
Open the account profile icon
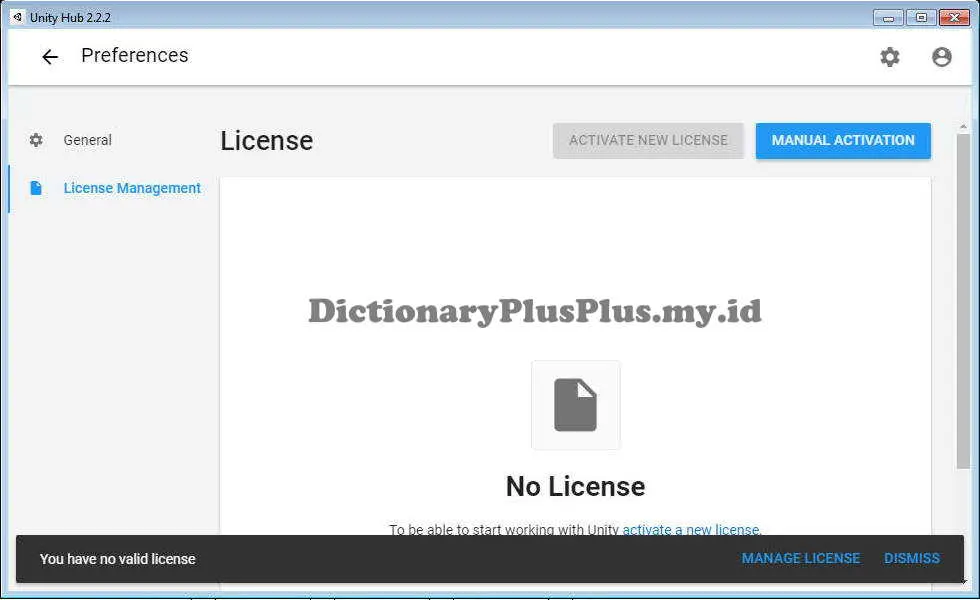[941, 57]
